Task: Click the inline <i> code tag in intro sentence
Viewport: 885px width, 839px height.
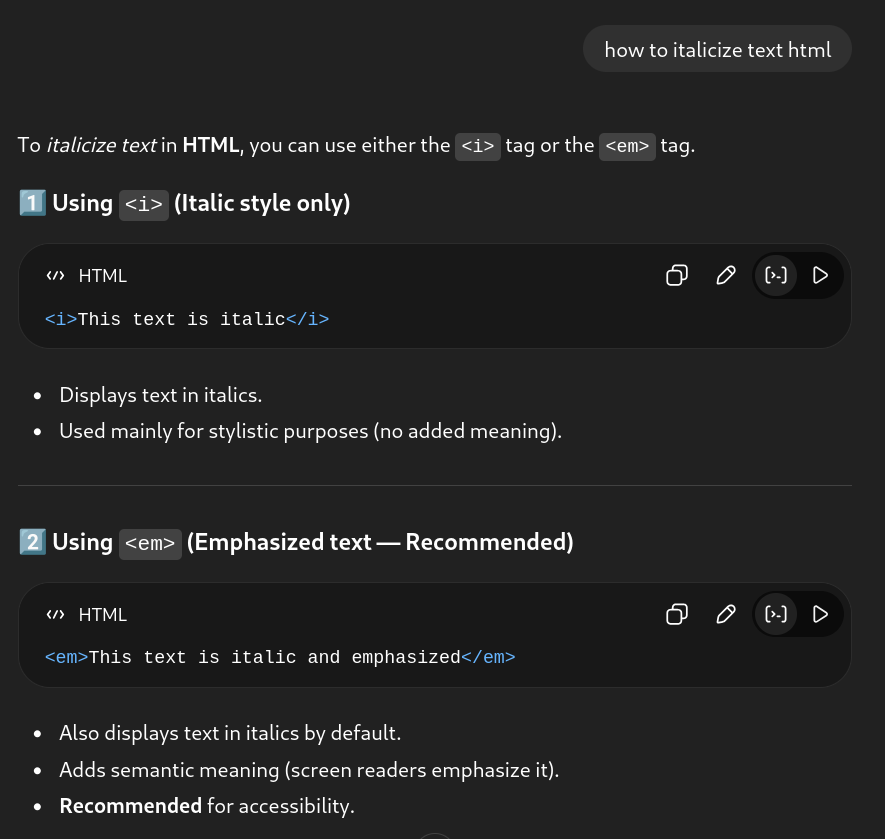Action: [x=477, y=146]
